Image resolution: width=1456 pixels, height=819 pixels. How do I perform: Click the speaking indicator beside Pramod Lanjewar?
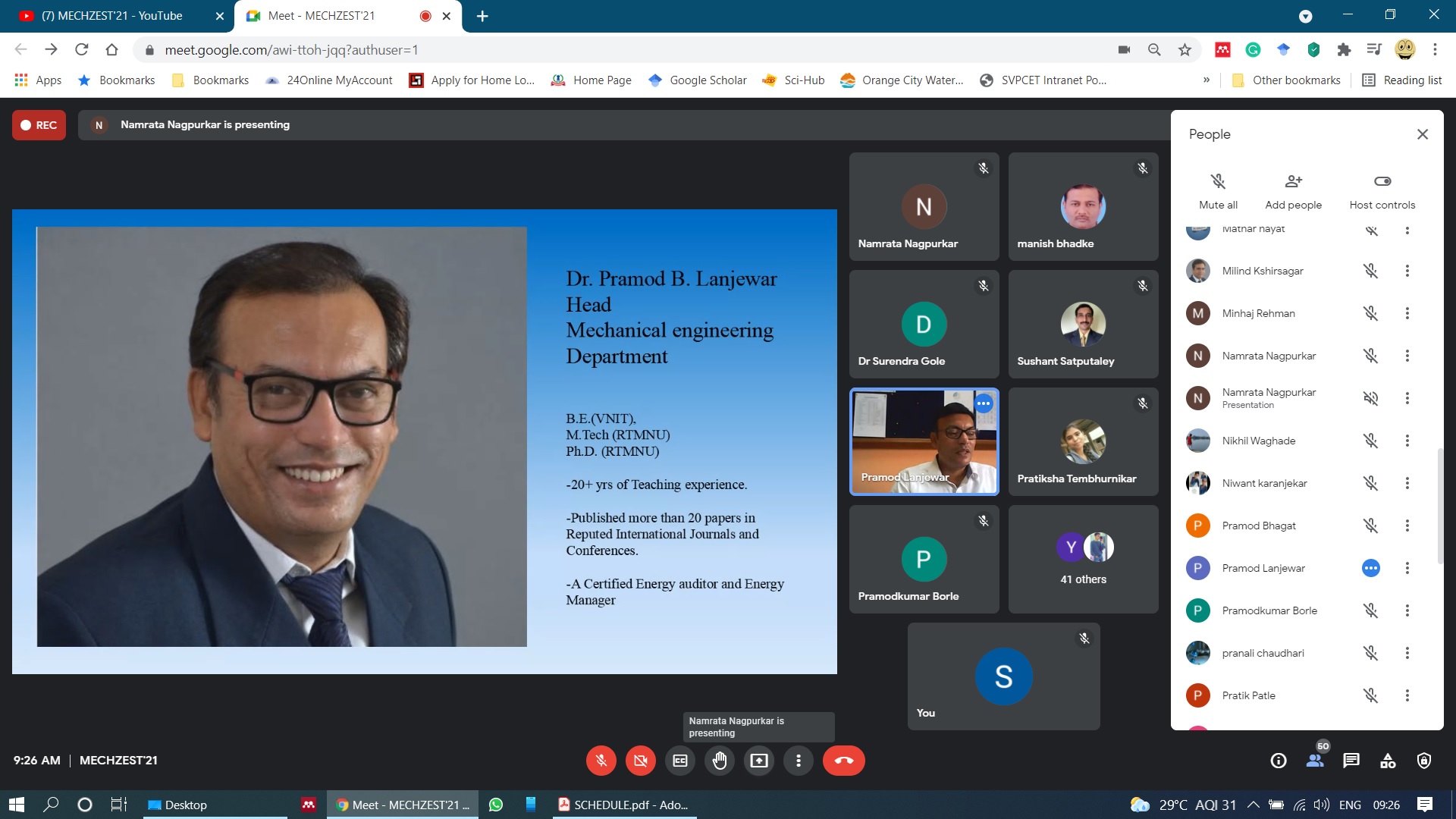click(x=1370, y=568)
